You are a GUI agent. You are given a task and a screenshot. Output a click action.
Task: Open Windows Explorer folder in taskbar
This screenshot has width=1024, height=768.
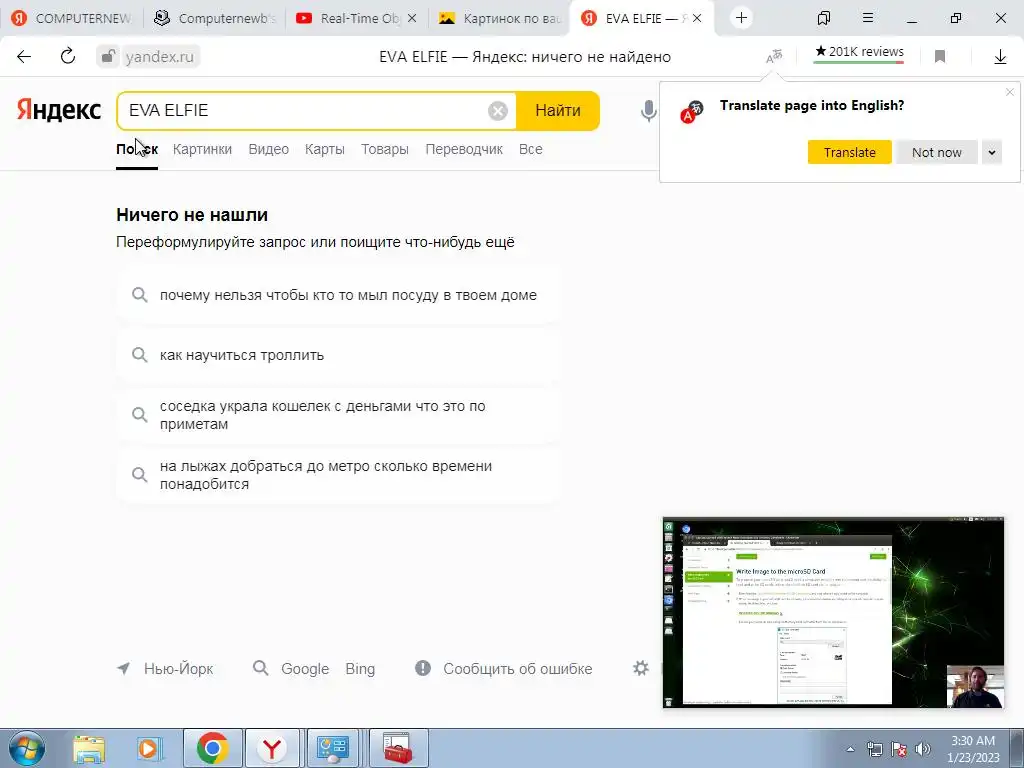pyautogui.click(x=89, y=748)
